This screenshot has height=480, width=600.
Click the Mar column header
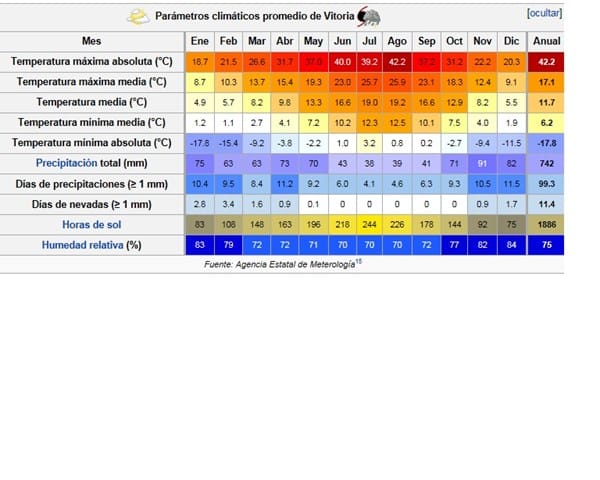click(256, 41)
